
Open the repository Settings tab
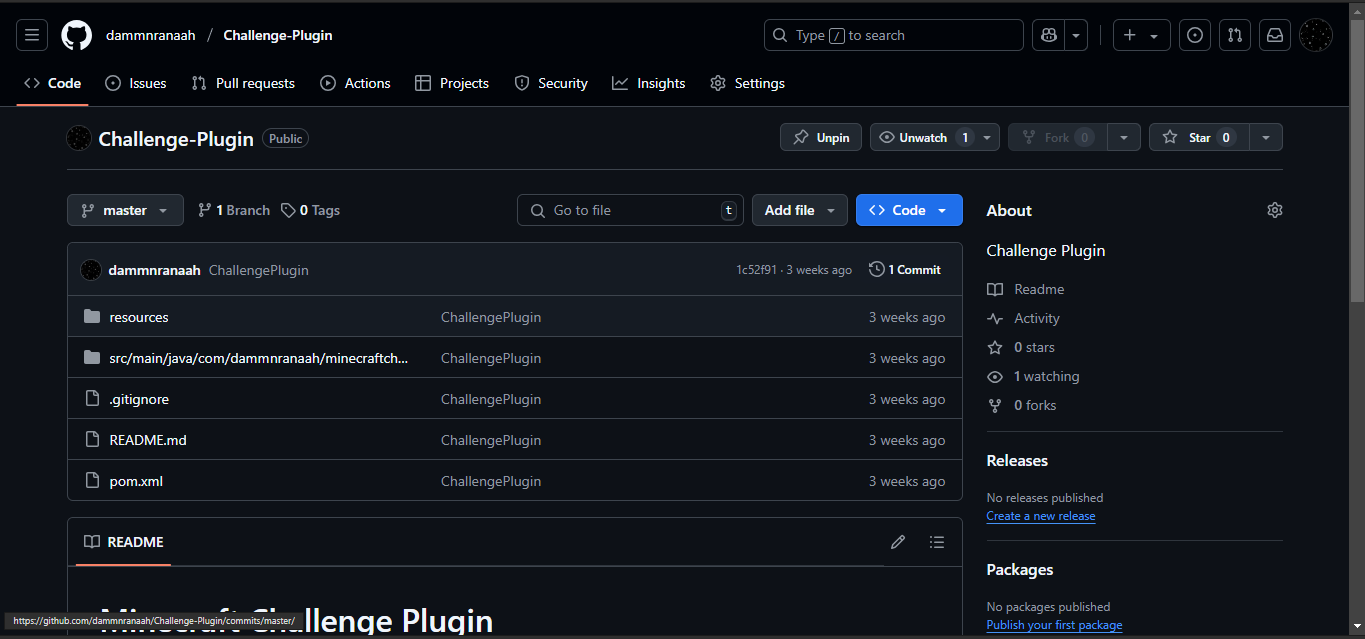click(748, 83)
